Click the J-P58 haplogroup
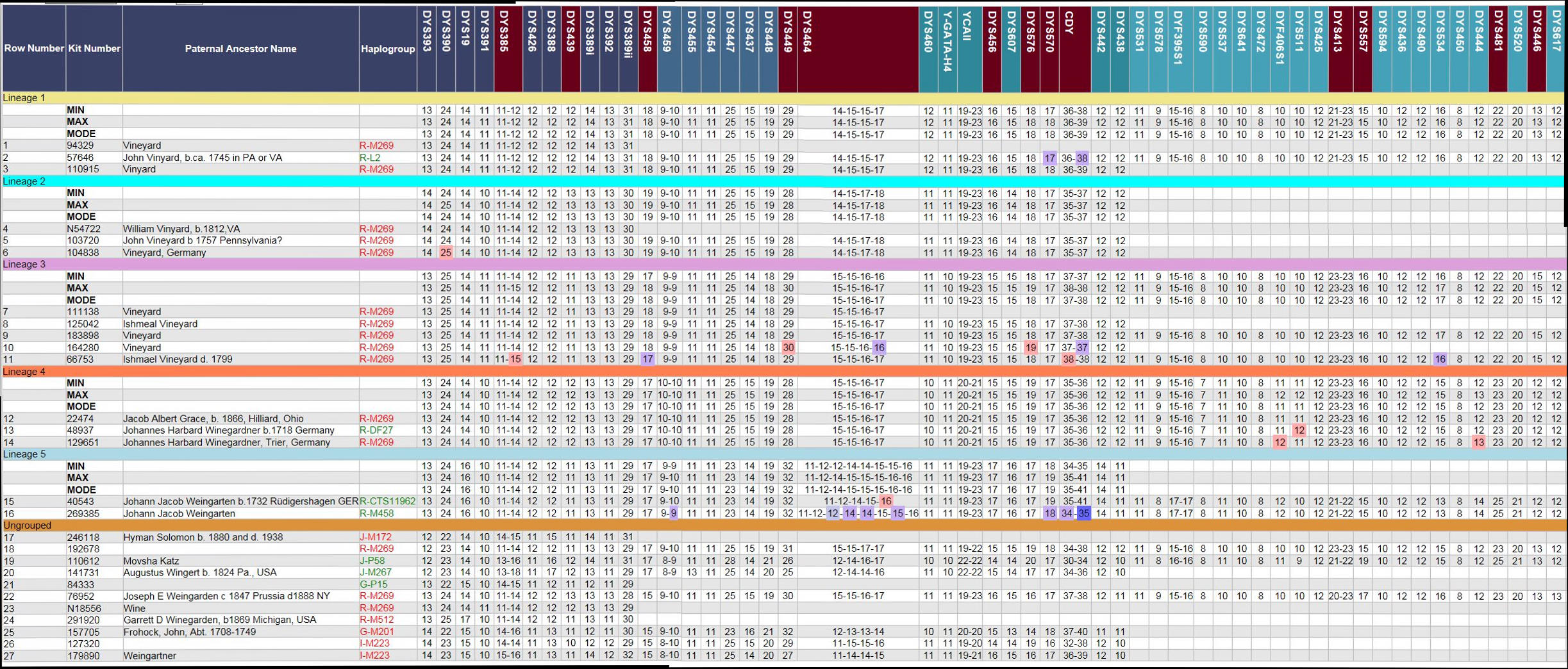This screenshot has height=669, width=1568. click(x=372, y=561)
